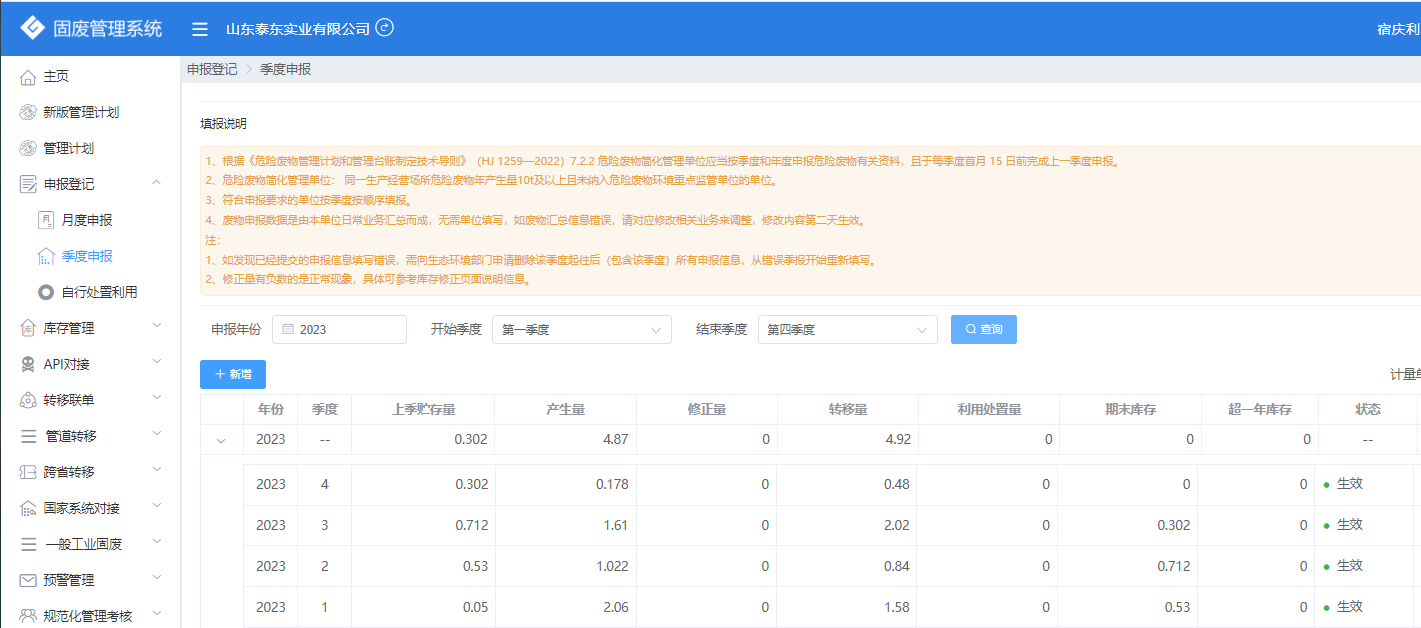This screenshot has height=628, width=1421.
Task: Open the 开始季度 dropdown
Action: (581, 330)
